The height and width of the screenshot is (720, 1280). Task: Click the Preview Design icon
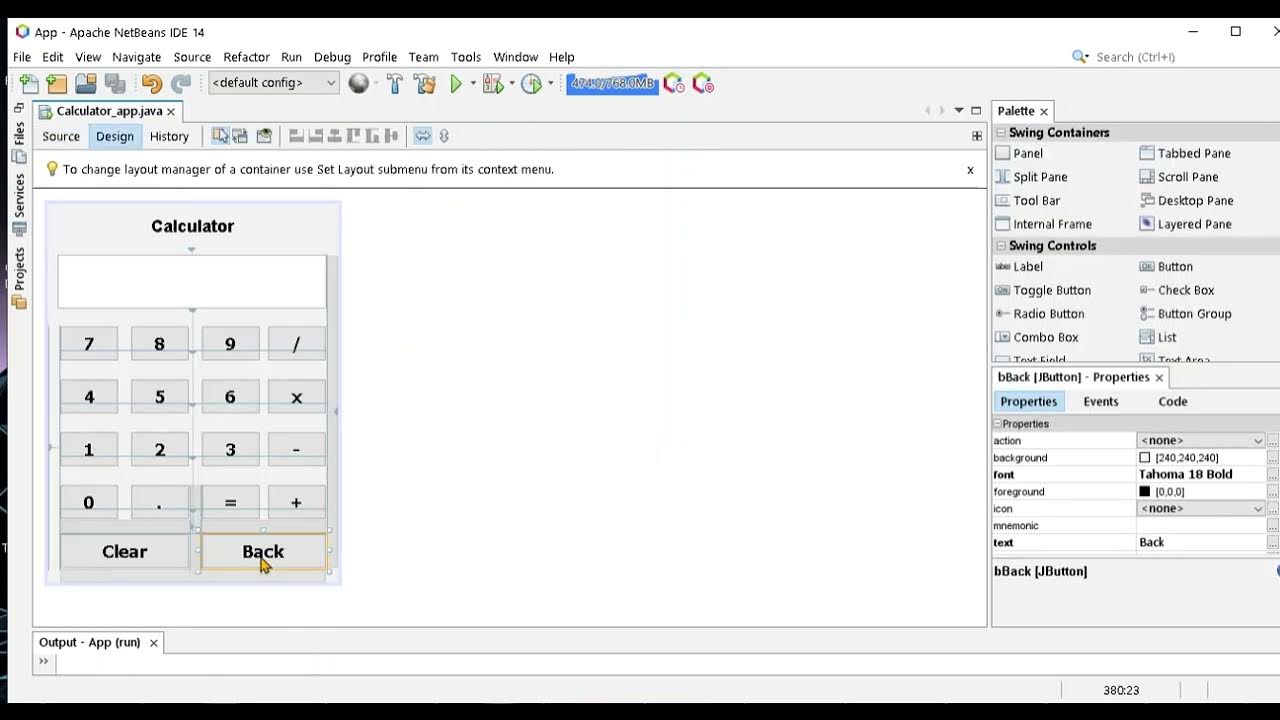(x=264, y=136)
